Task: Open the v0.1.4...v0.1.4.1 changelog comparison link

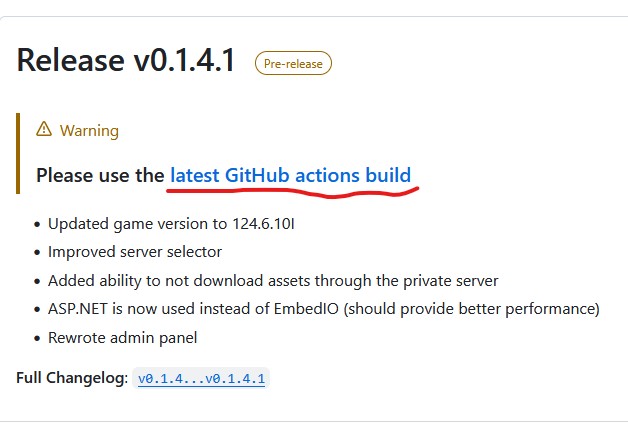Action: tap(201, 378)
